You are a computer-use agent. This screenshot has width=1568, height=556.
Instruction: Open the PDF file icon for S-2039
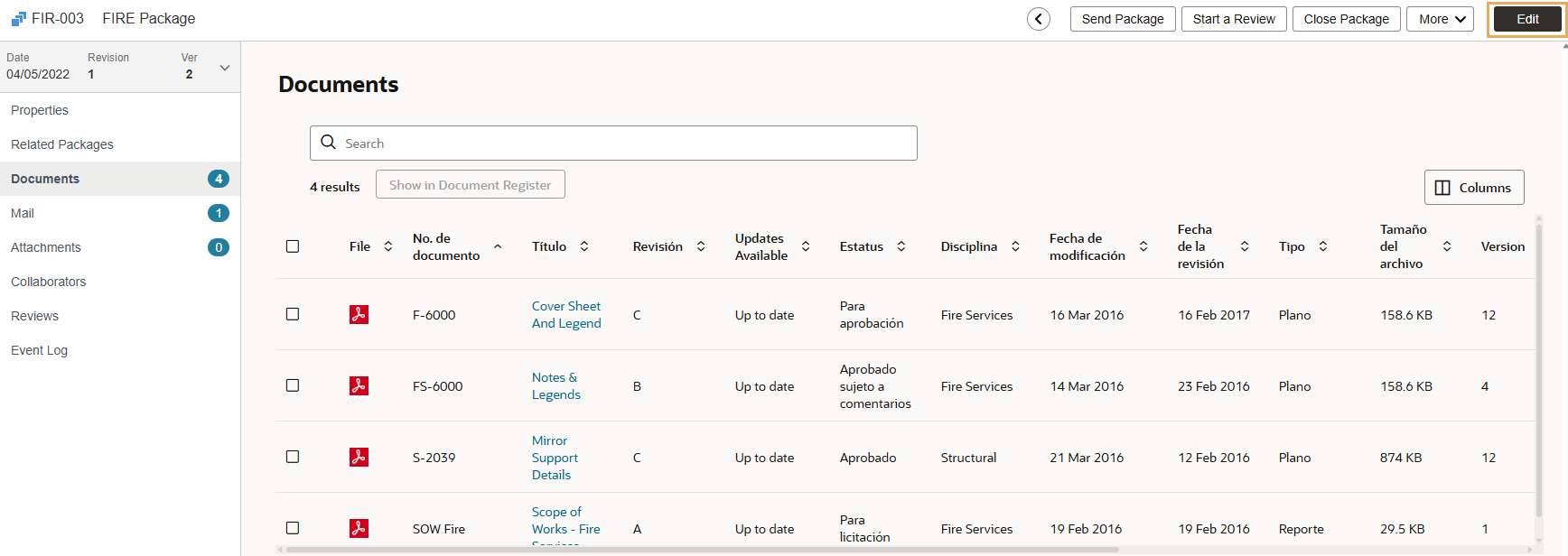359,457
